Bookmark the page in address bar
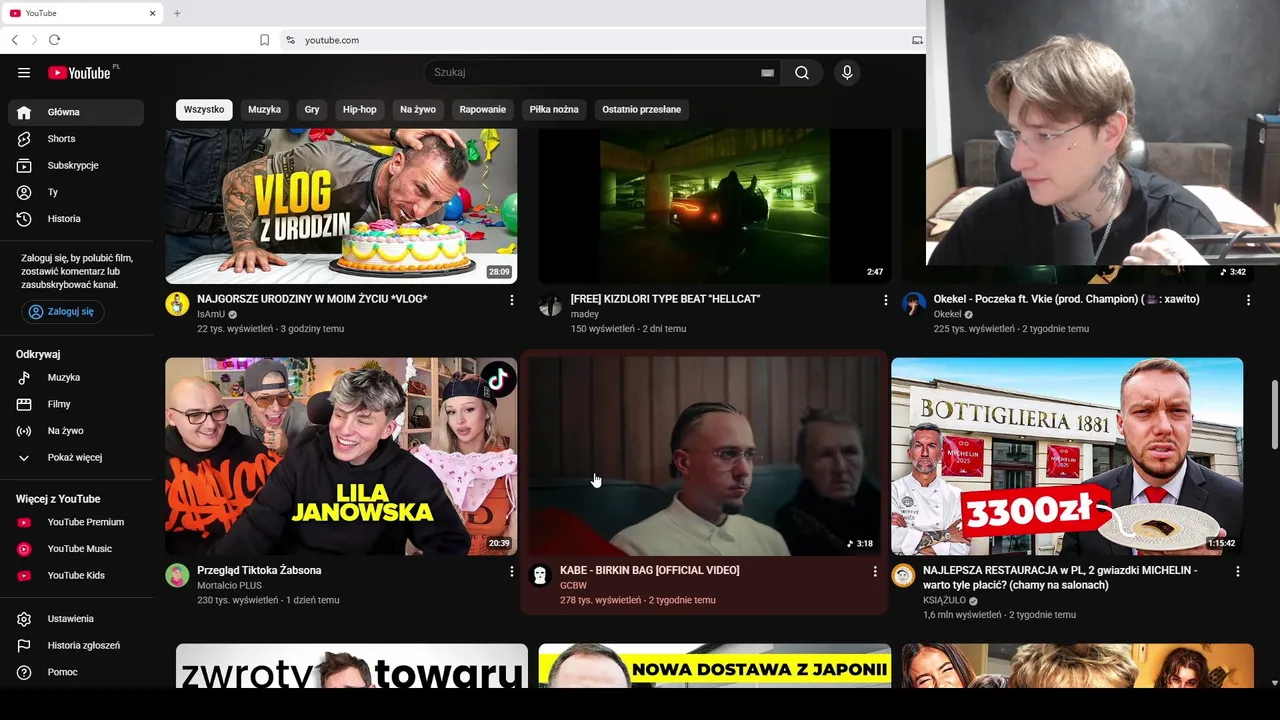The width and height of the screenshot is (1280, 720). pyautogui.click(x=264, y=40)
